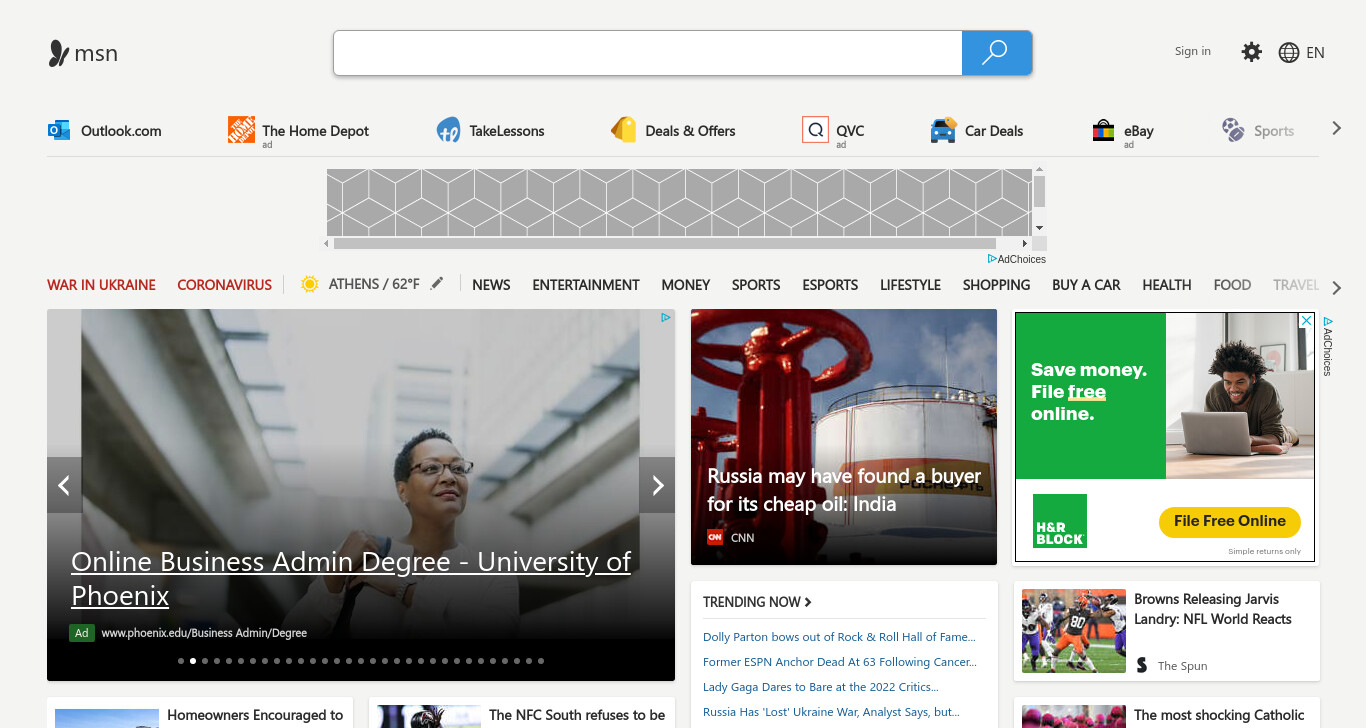Open Russia Has 'Lost' Ukraine War link
This screenshot has width=1366, height=728.
831,712
